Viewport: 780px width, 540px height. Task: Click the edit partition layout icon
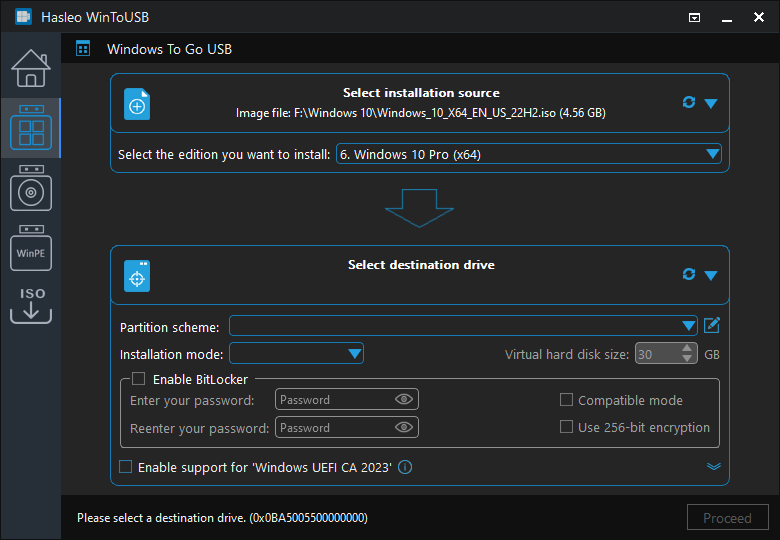click(x=712, y=326)
